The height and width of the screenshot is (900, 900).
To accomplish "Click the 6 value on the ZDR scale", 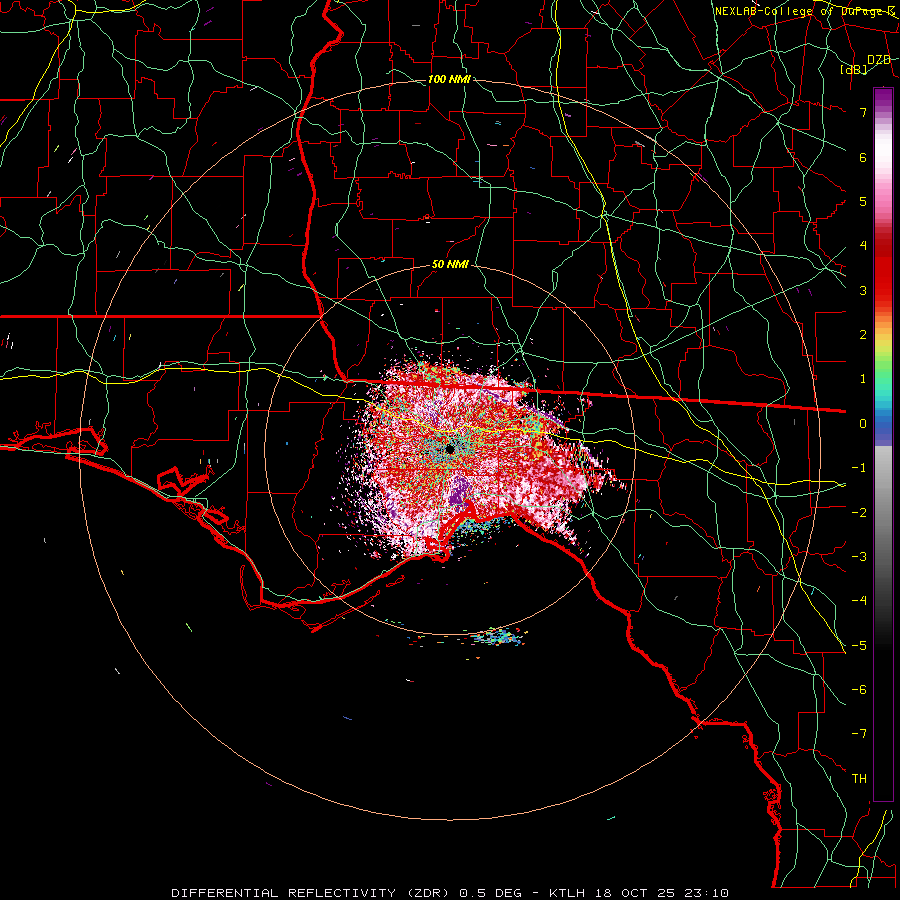I will [863, 157].
